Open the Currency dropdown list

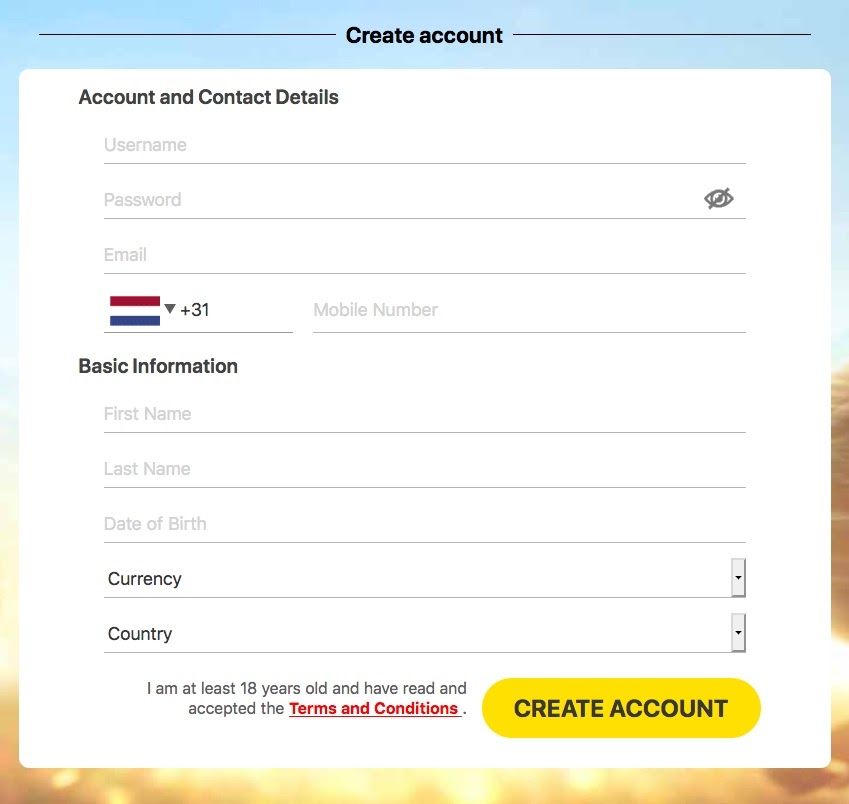click(415, 579)
